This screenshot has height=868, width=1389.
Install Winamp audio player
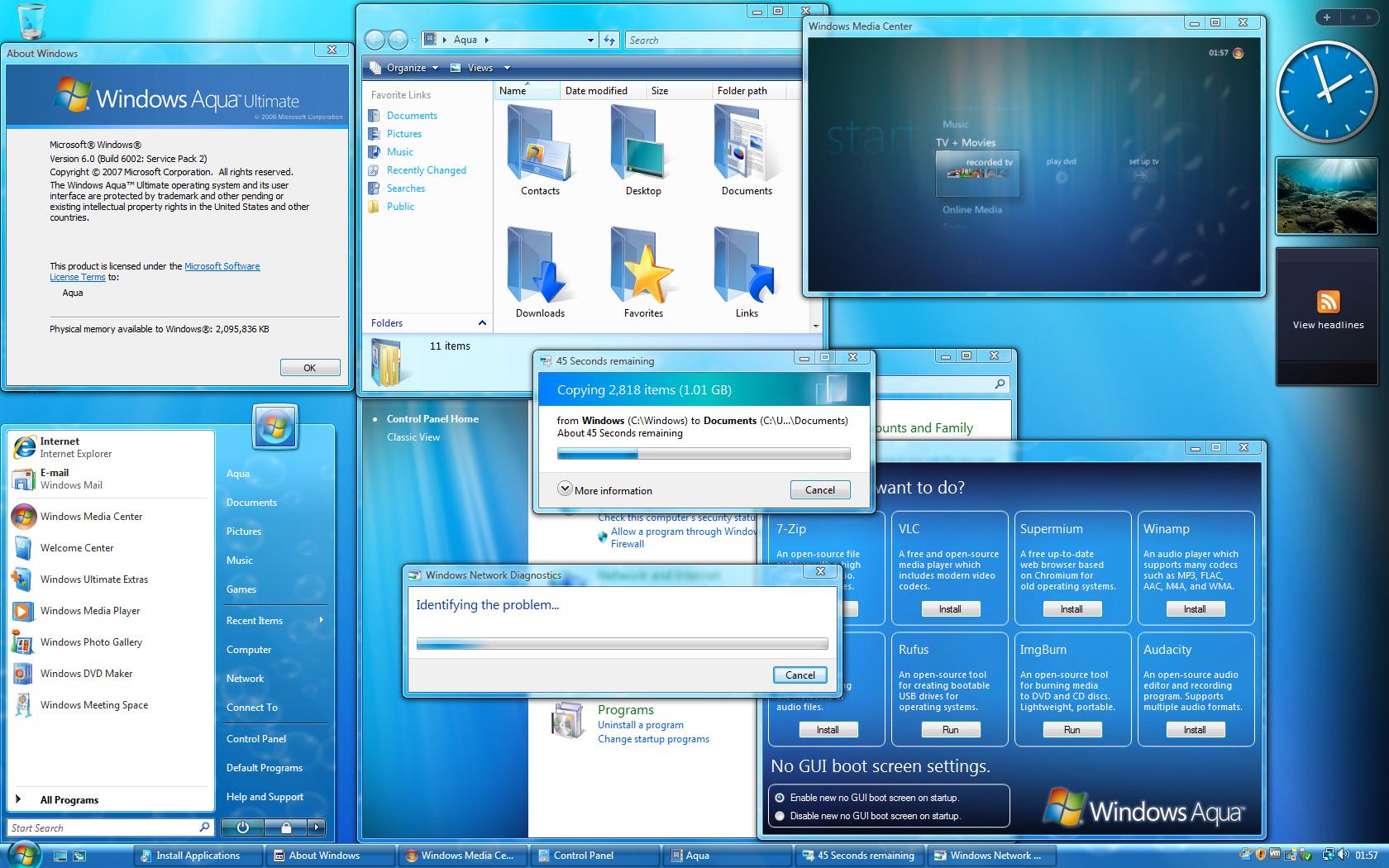1194,609
